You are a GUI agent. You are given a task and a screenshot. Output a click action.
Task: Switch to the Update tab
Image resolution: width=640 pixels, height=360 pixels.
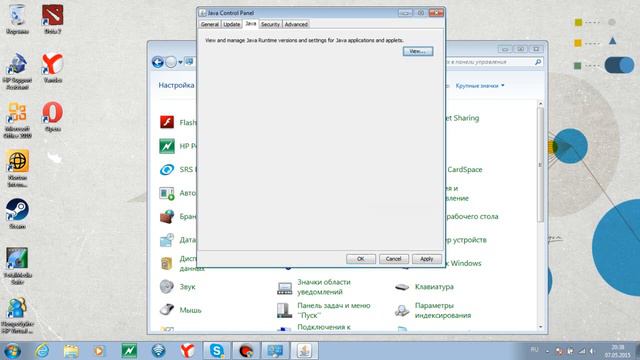click(231, 24)
